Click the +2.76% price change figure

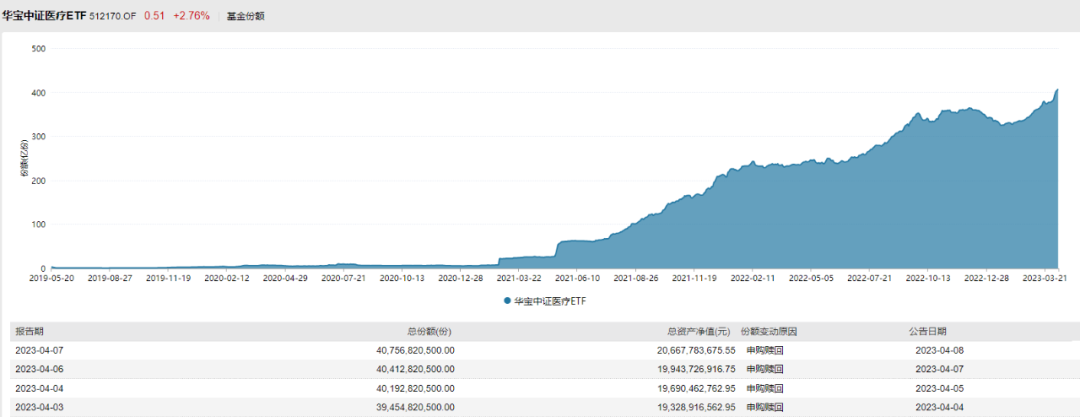[x=191, y=16]
